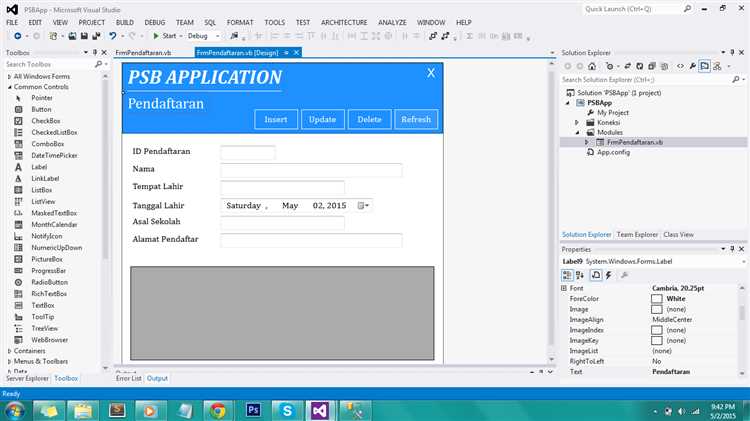The image size is (750, 421).
Task: Expand Font property in Properties panel
Action: 564,288
